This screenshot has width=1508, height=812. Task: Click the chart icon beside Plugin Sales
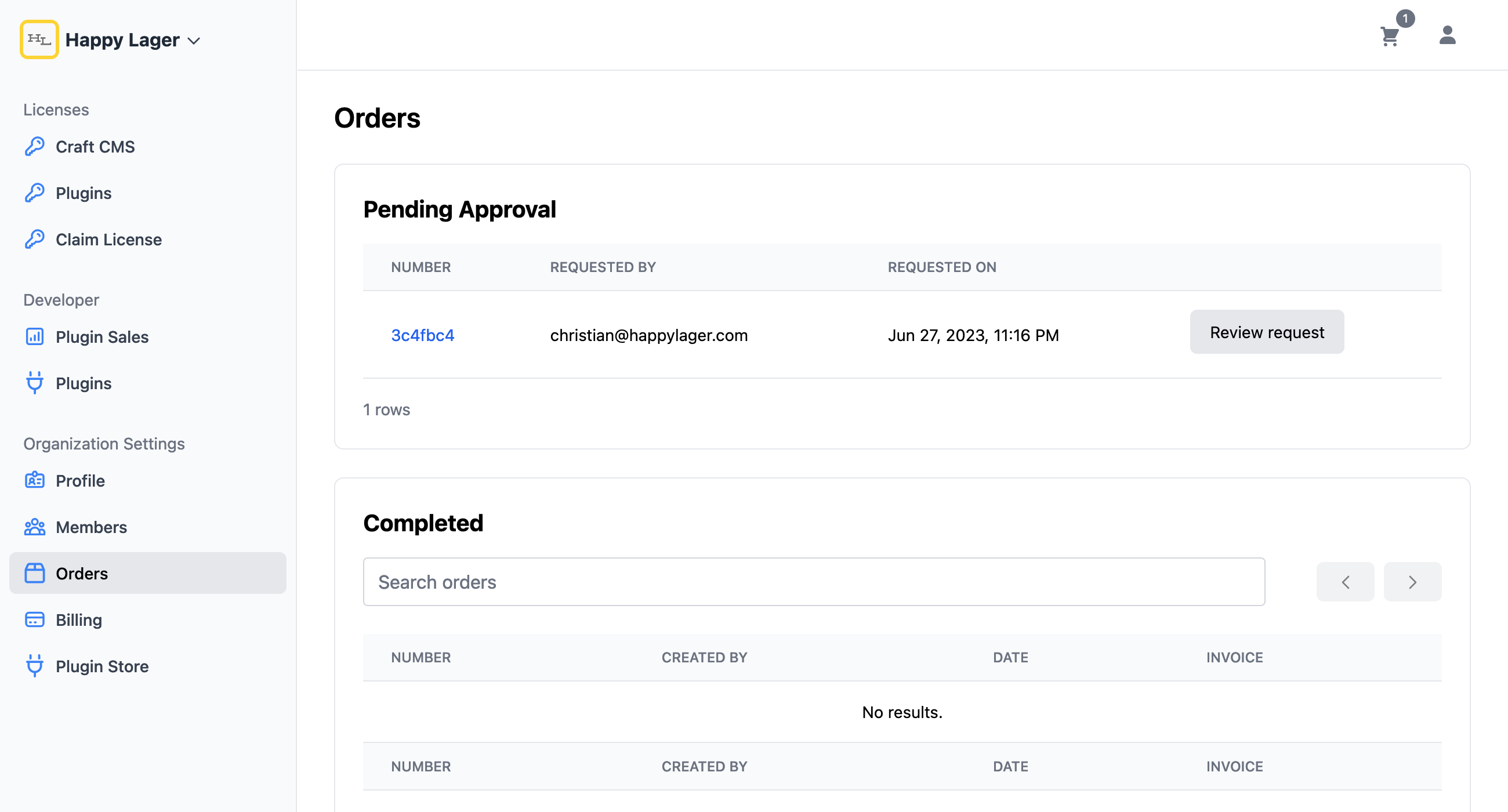click(35, 336)
